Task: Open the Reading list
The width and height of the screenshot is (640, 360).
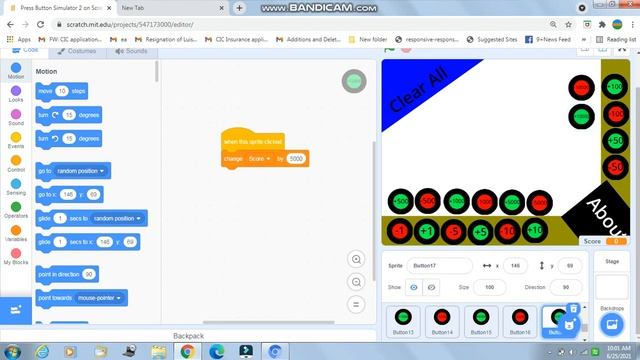Action: click(x=616, y=39)
